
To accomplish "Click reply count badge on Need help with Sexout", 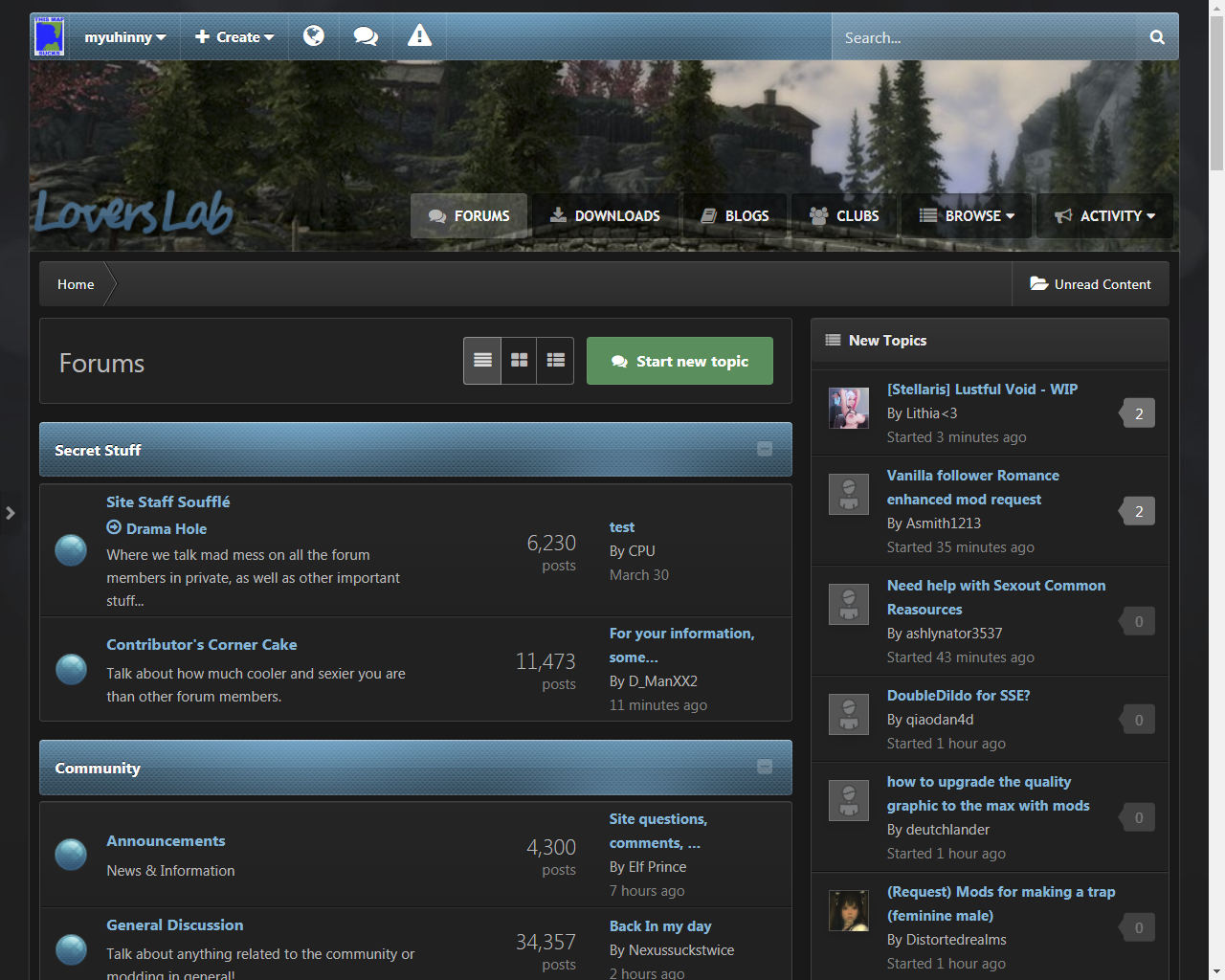I will [x=1137, y=621].
